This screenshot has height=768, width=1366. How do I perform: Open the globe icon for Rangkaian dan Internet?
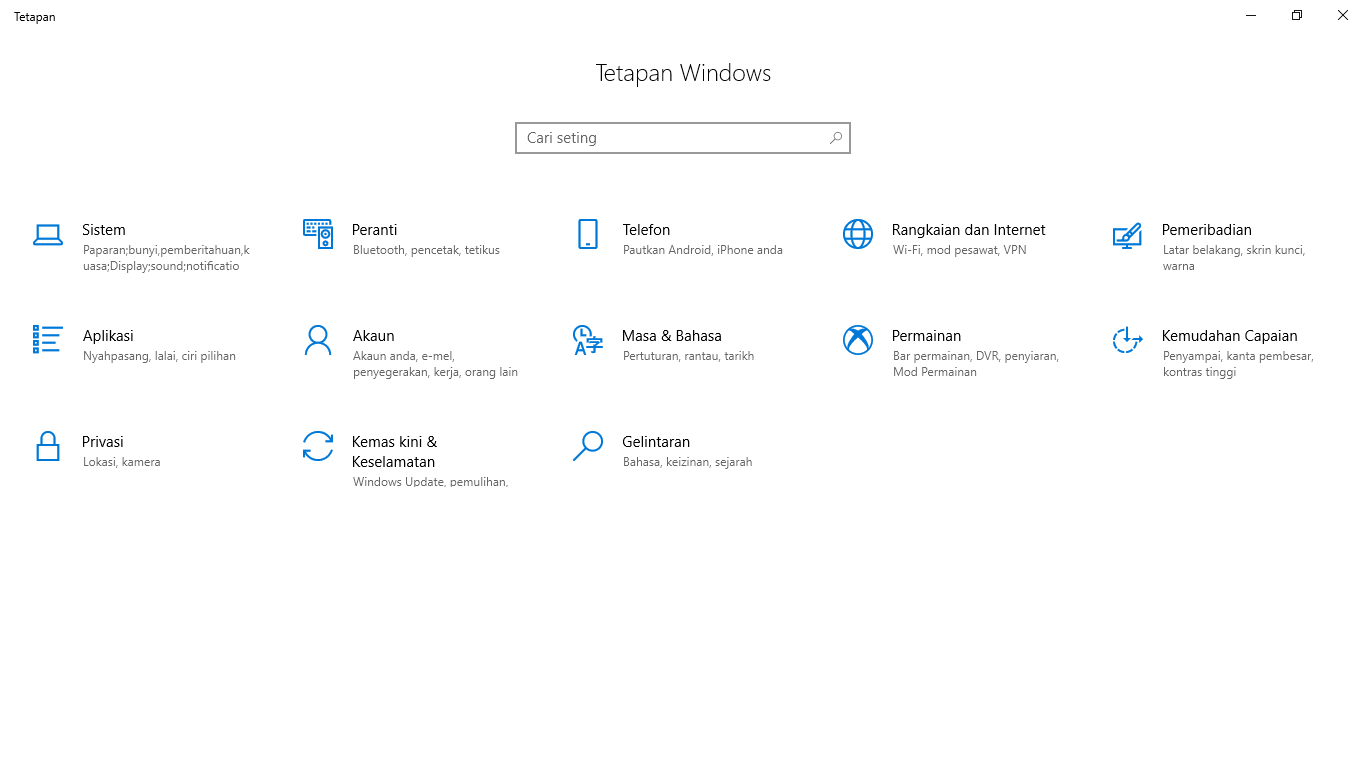858,234
